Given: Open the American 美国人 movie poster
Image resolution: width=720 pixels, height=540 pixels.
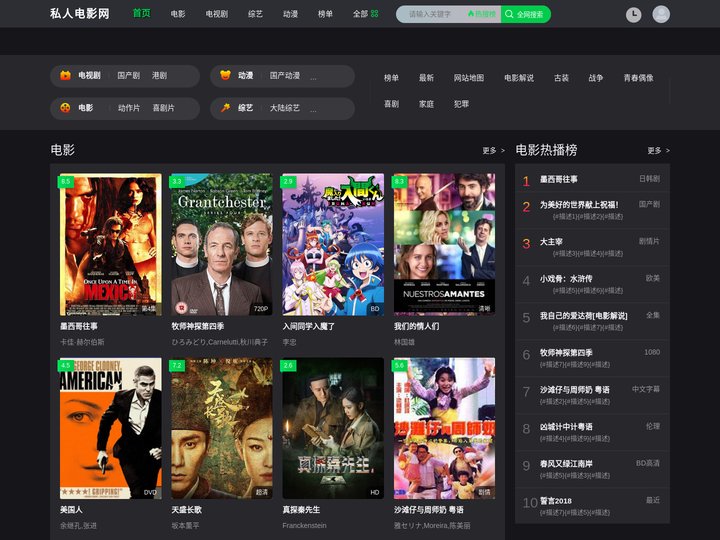Looking at the screenshot, I should point(111,428).
